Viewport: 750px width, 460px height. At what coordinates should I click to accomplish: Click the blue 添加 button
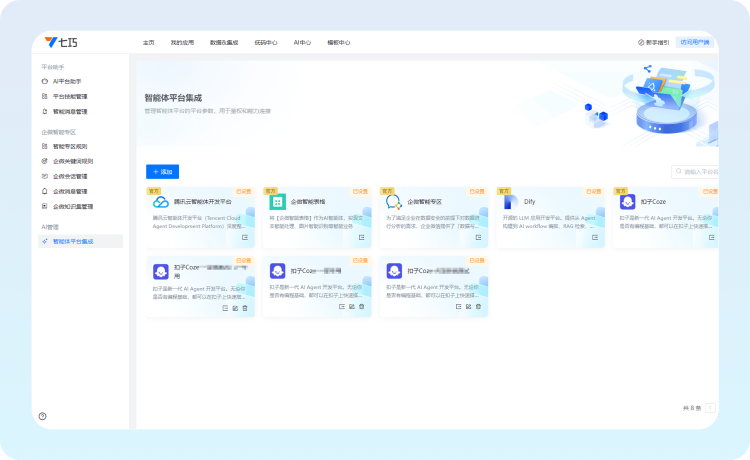pyautogui.click(x=163, y=172)
